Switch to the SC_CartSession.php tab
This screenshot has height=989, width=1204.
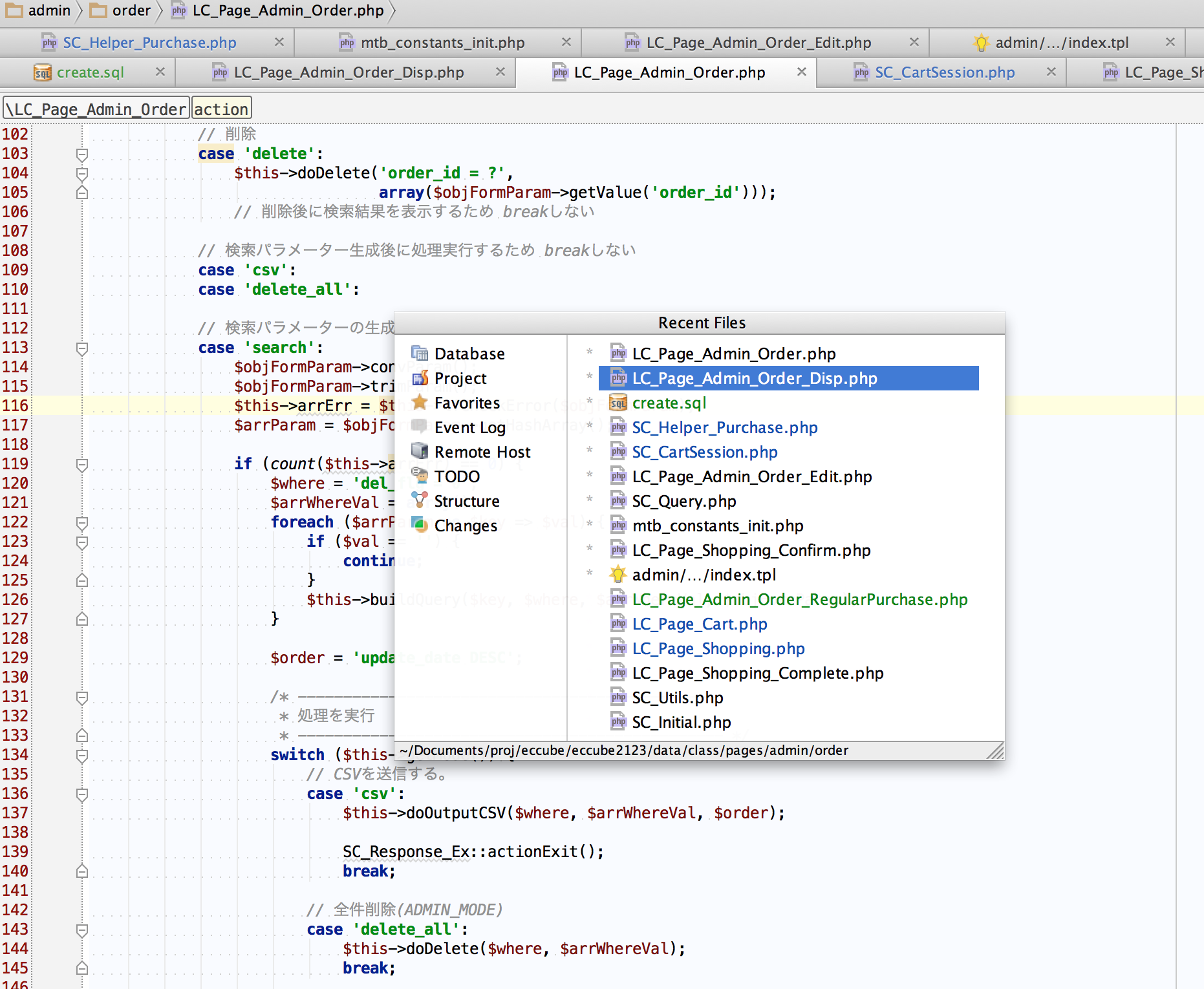[944, 72]
